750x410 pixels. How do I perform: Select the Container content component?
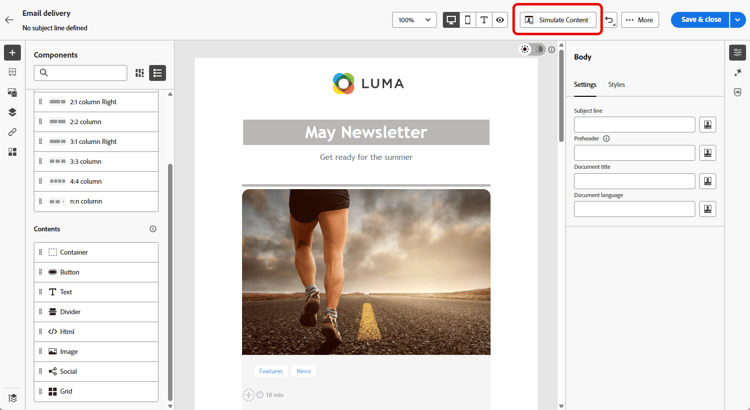(x=96, y=252)
